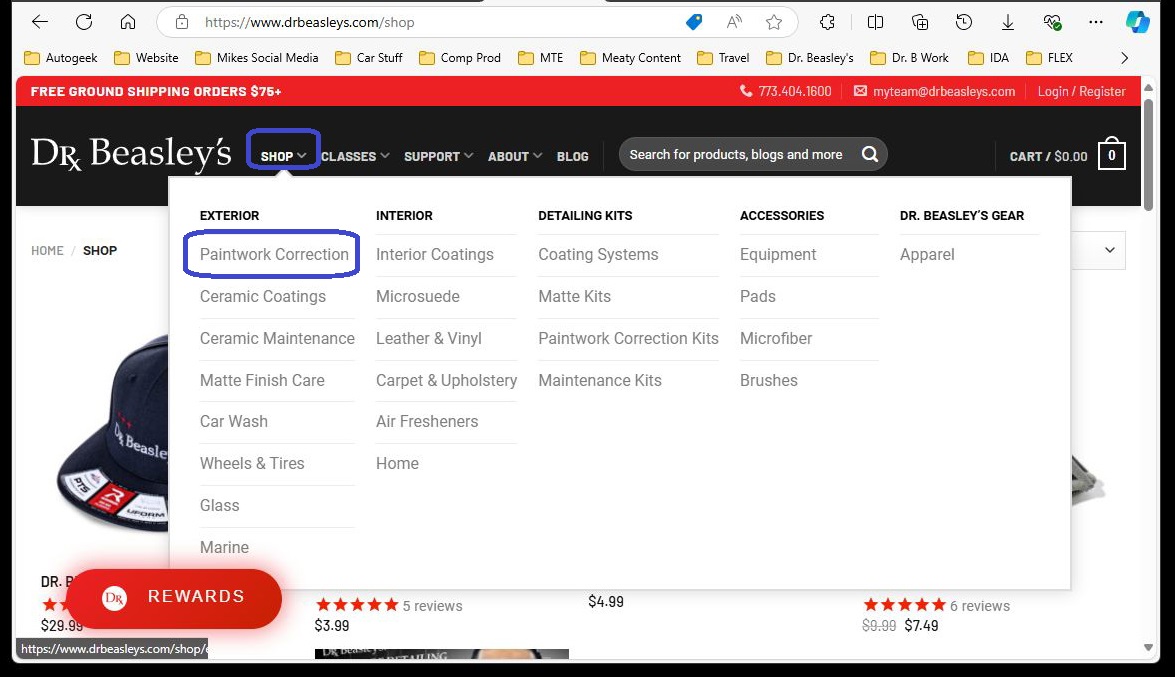
Task: Select Air Fresheners menu entry
Action: pyautogui.click(x=427, y=421)
